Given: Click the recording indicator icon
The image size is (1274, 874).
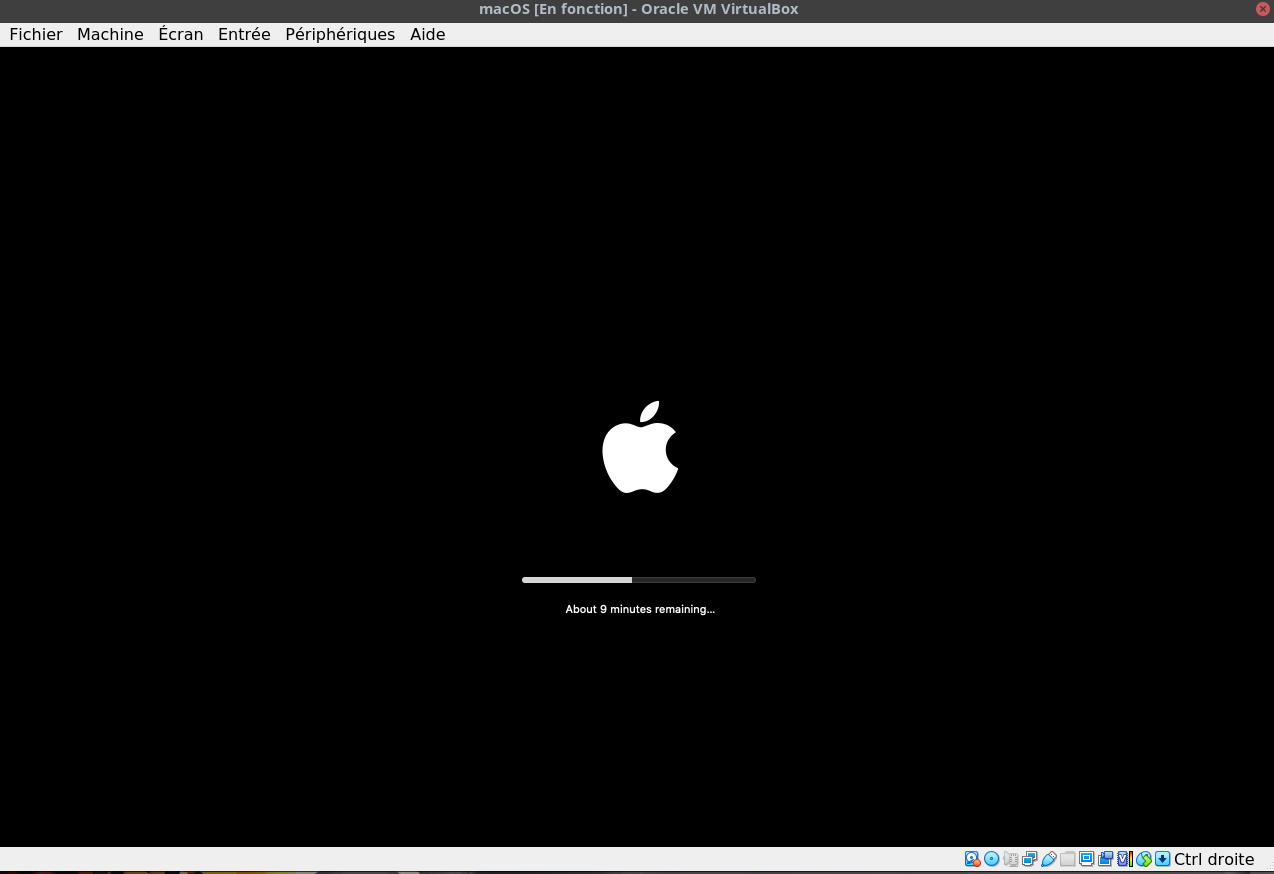Looking at the screenshot, I should 1105,859.
